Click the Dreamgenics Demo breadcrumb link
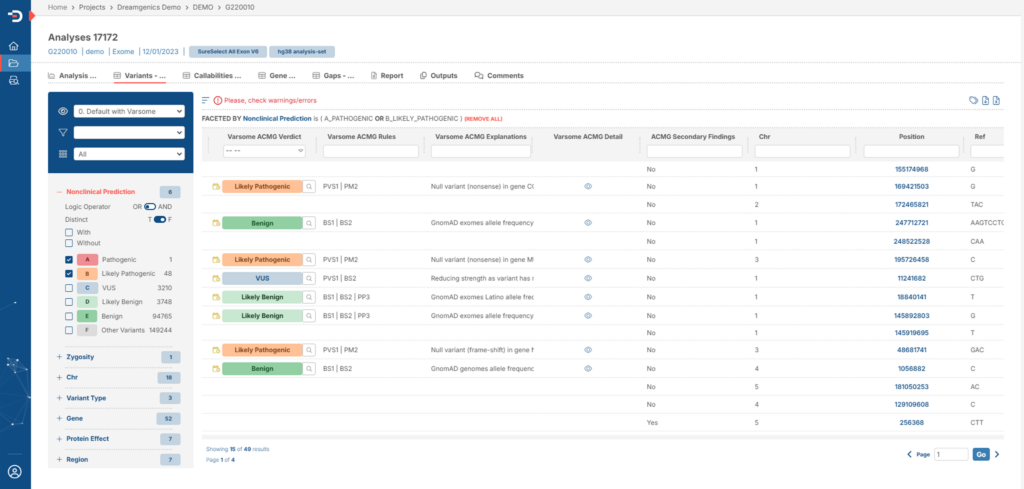 point(148,7)
